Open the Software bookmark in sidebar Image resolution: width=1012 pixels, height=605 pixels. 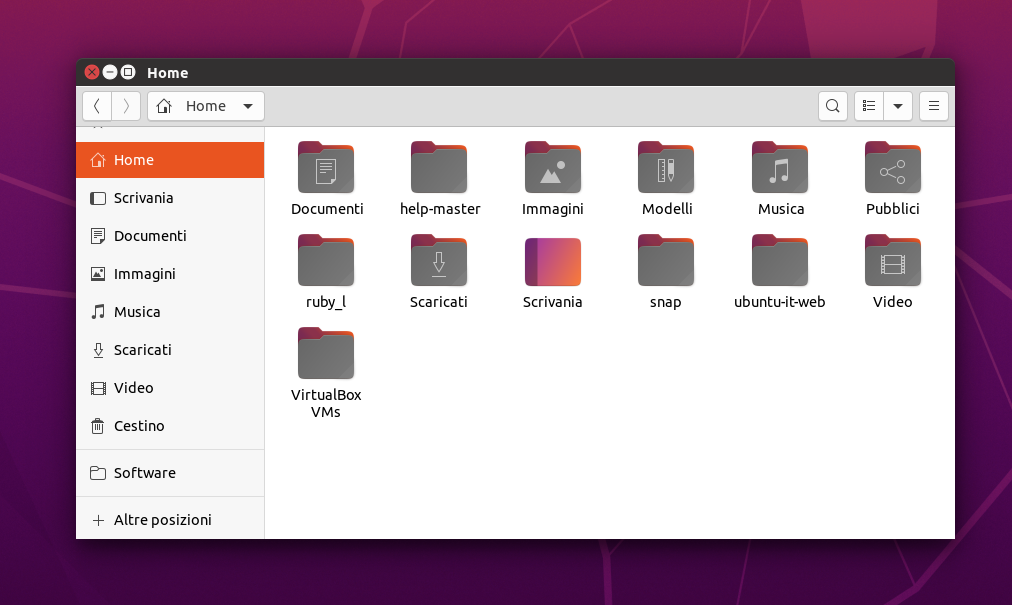pos(170,473)
